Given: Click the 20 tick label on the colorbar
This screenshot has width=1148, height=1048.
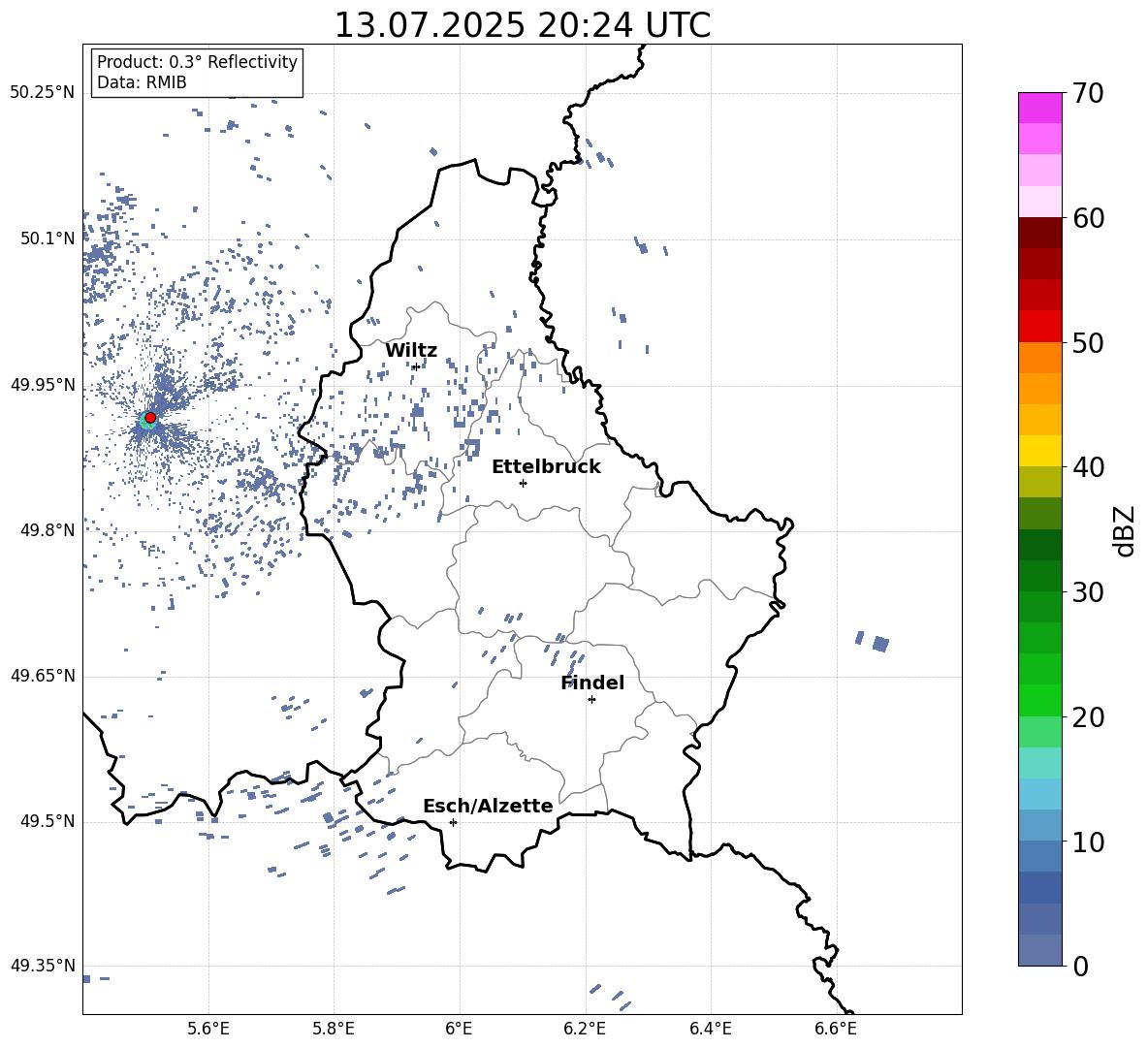Looking at the screenshot, I should [x=1088, y=717].
